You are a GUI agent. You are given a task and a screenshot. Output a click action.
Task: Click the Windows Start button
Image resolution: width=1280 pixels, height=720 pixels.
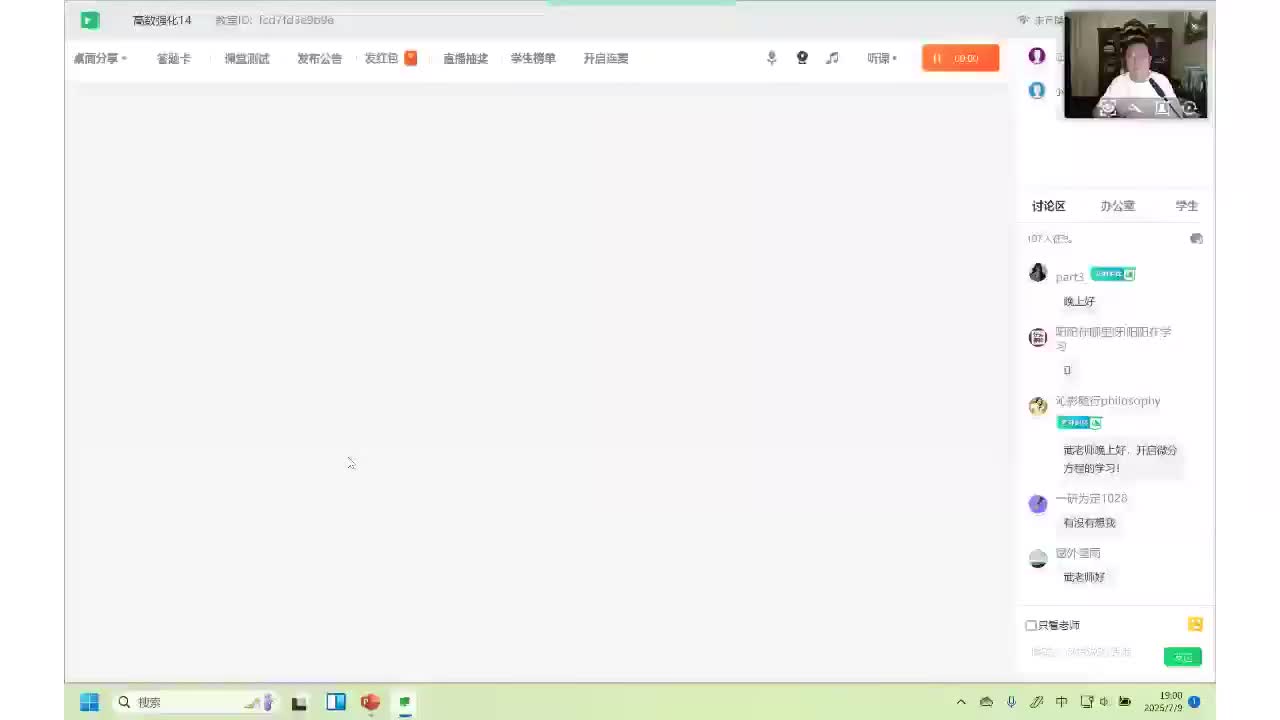pos(89,702)
